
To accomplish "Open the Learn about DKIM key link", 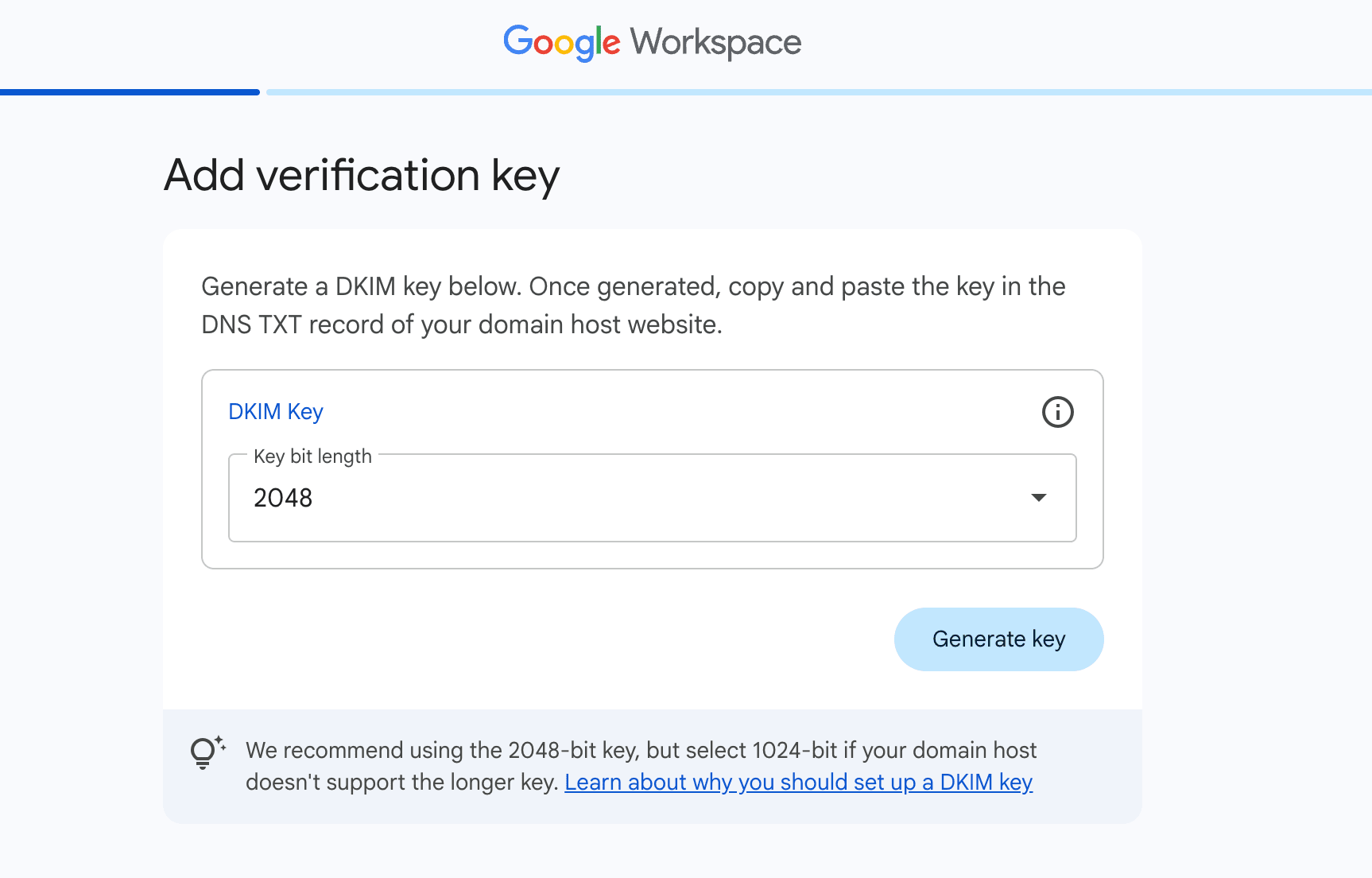I will [798, 783].
